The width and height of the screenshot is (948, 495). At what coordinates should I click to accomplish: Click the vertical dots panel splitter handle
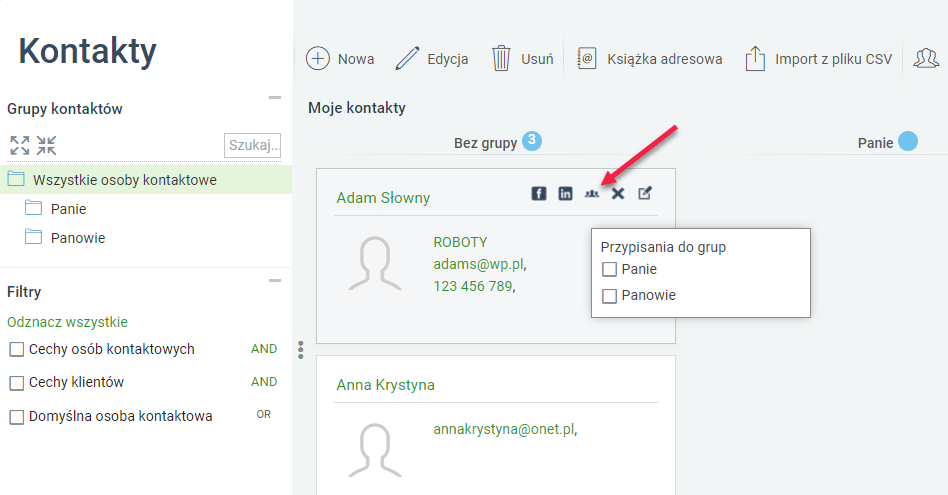300,350
